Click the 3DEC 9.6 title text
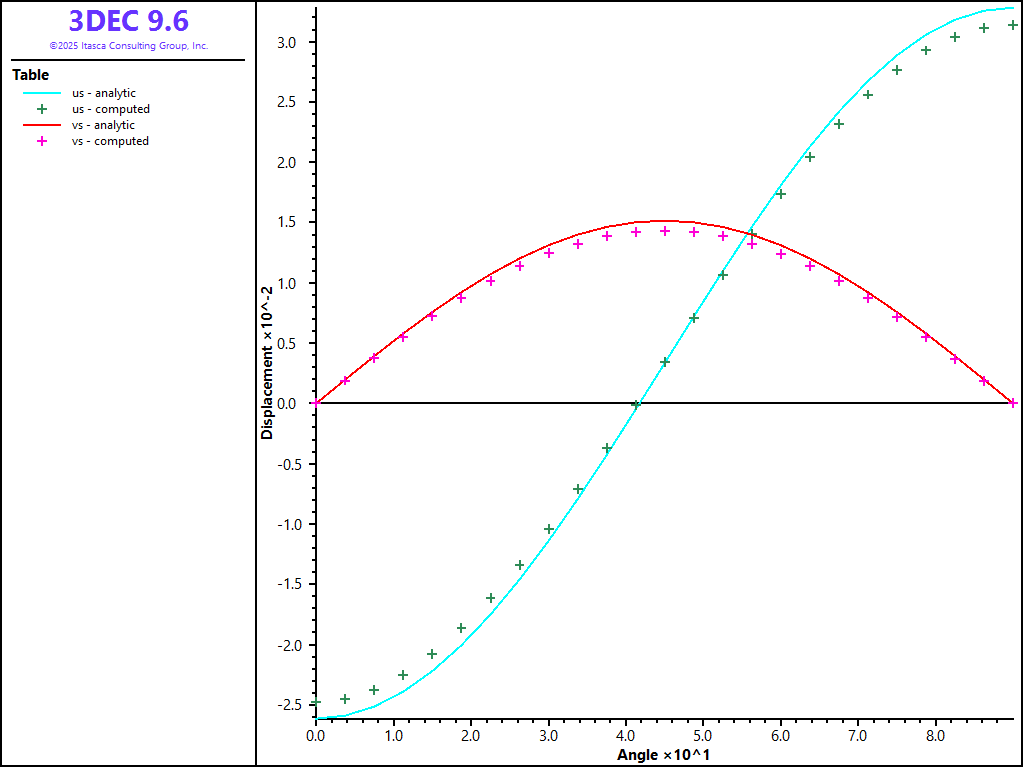This screenshot has height=768, width=1024. (x=128, y=21)
